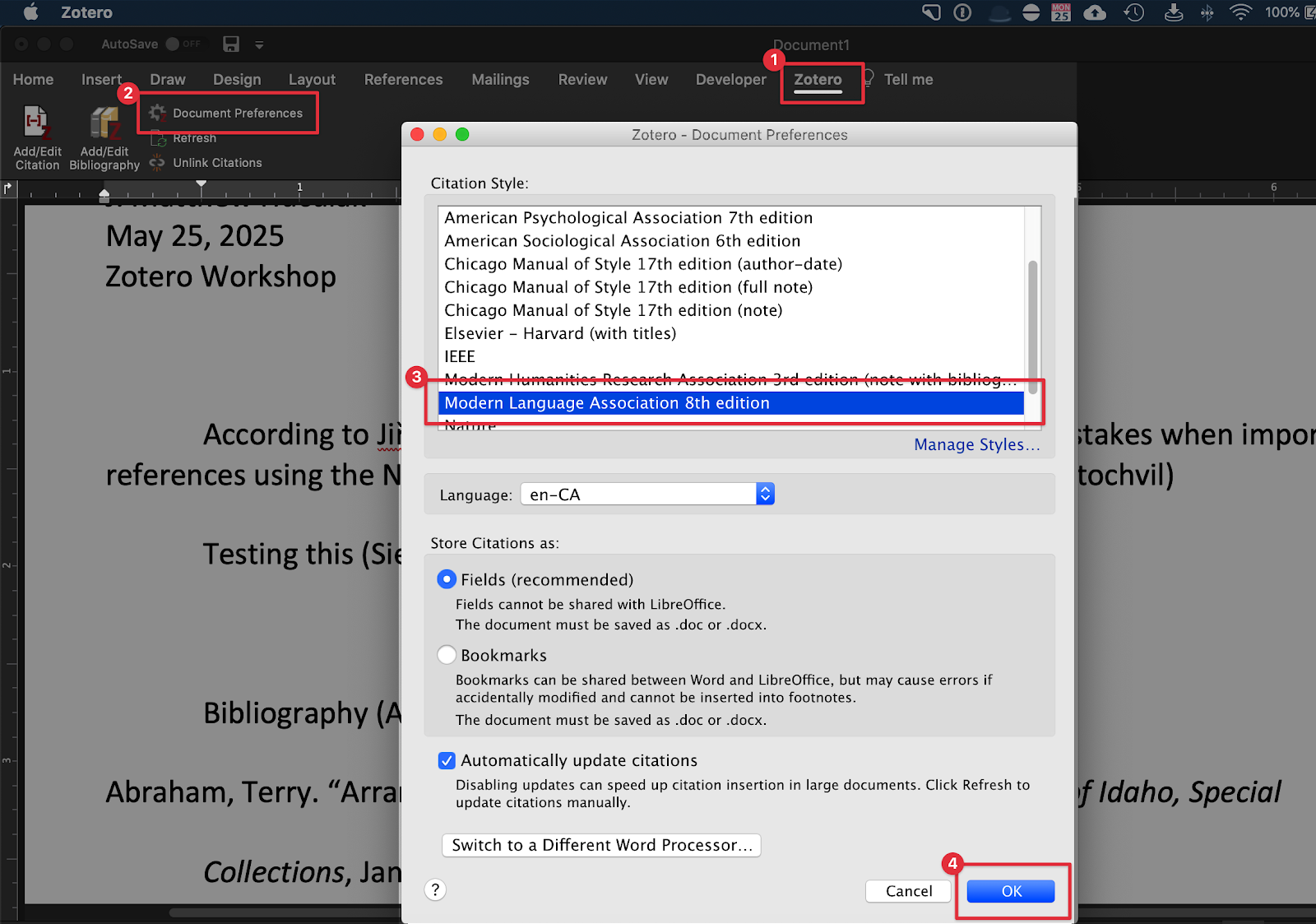Image resolution: width=1316 pixels, height=924 pixels.
Task: Click the OK button
Action: [1011, 891]
